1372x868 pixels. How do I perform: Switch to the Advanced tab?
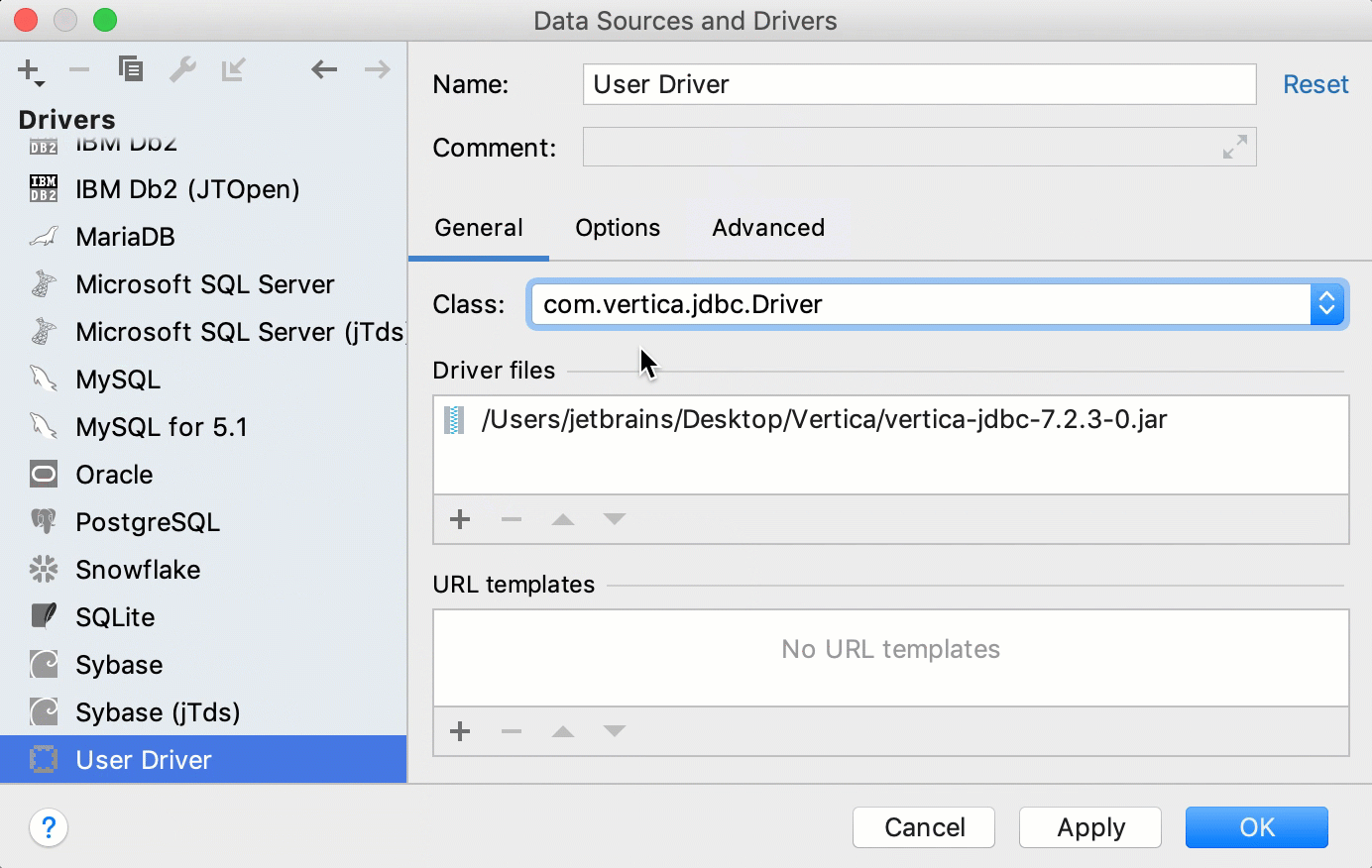pyautogui.click(x=768, y=228)
